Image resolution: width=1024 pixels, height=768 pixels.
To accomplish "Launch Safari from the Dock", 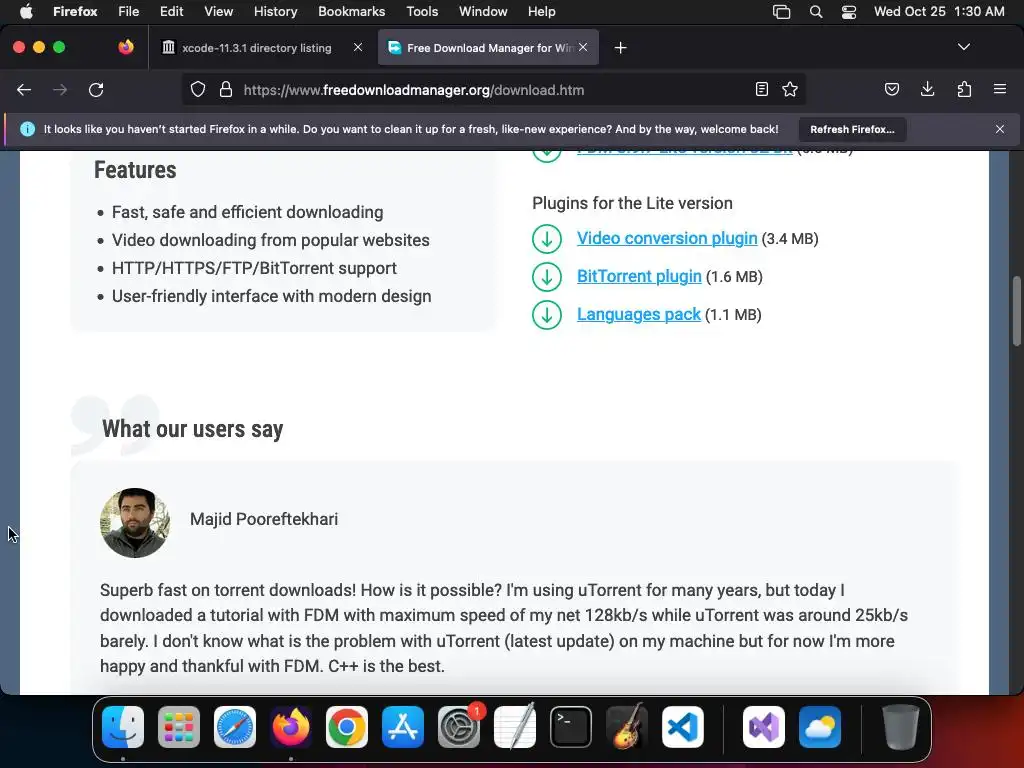I will point(235,727).
